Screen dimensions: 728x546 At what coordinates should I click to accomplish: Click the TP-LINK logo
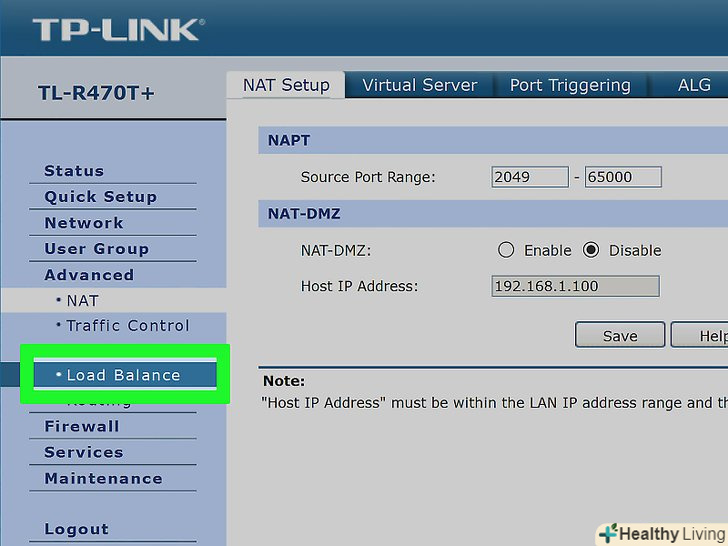tap(118, 30)
